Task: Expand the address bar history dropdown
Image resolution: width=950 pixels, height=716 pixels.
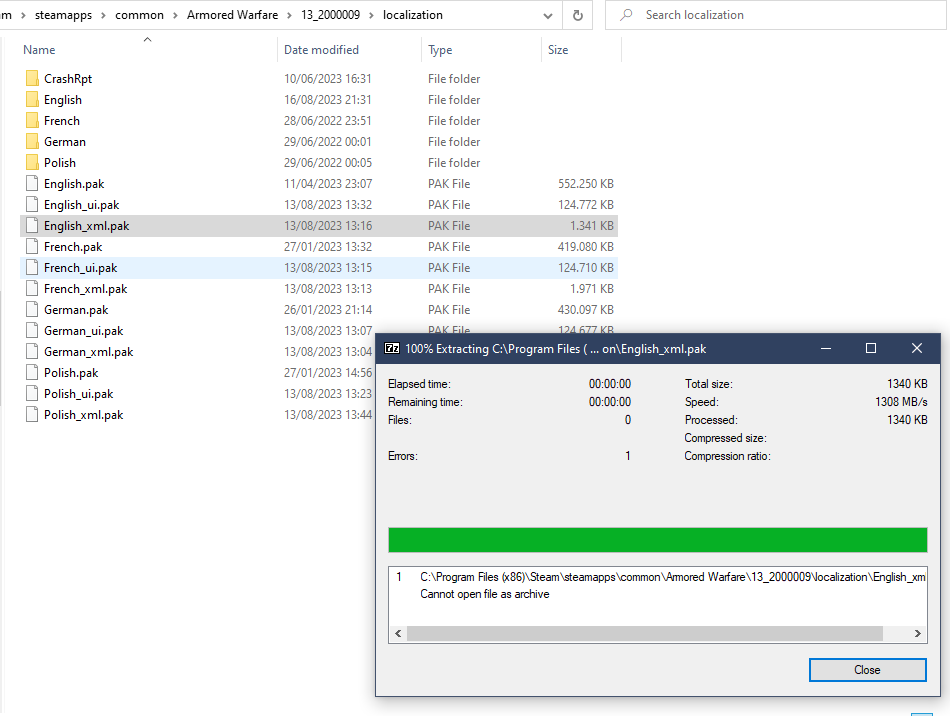Action: click(547, 16)
